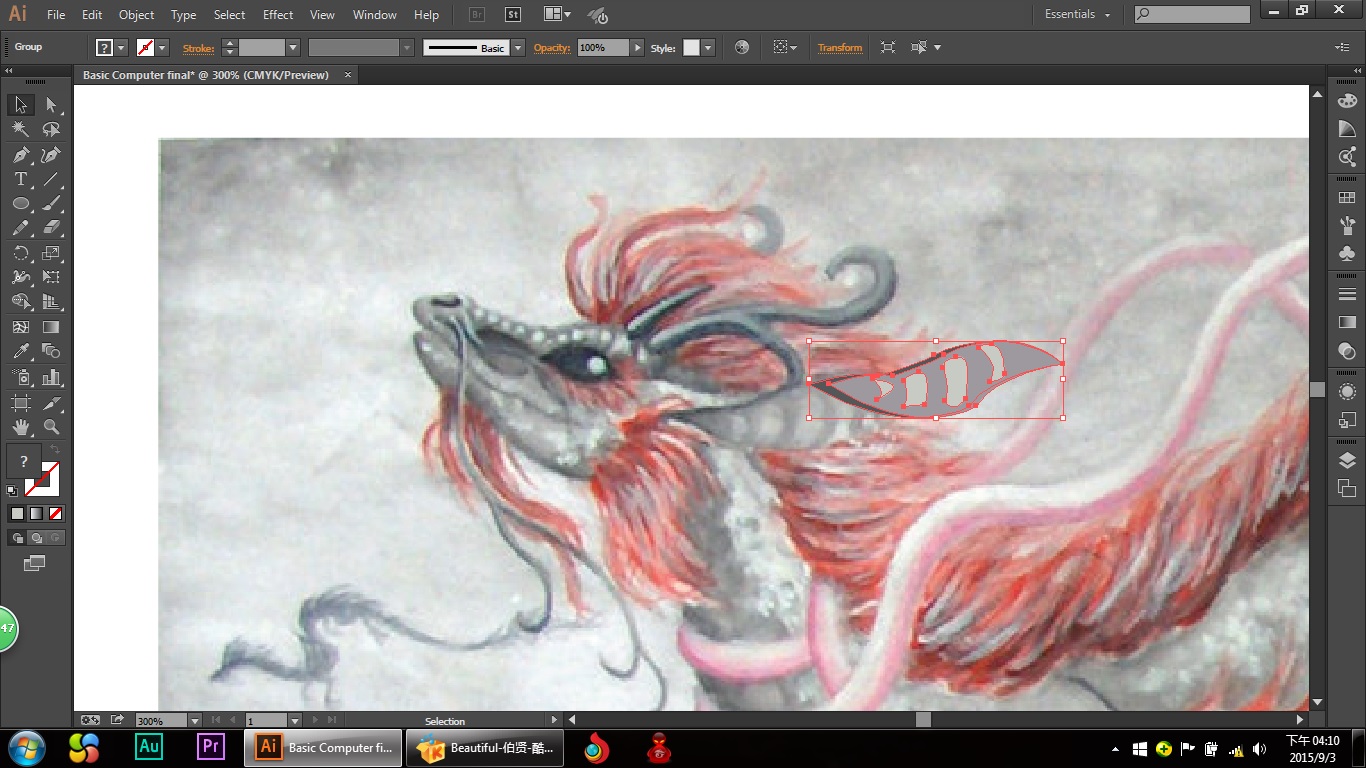Open the stroke color dropdown arrow
The image size is (1366, 768).
click(x=162, y=47)
